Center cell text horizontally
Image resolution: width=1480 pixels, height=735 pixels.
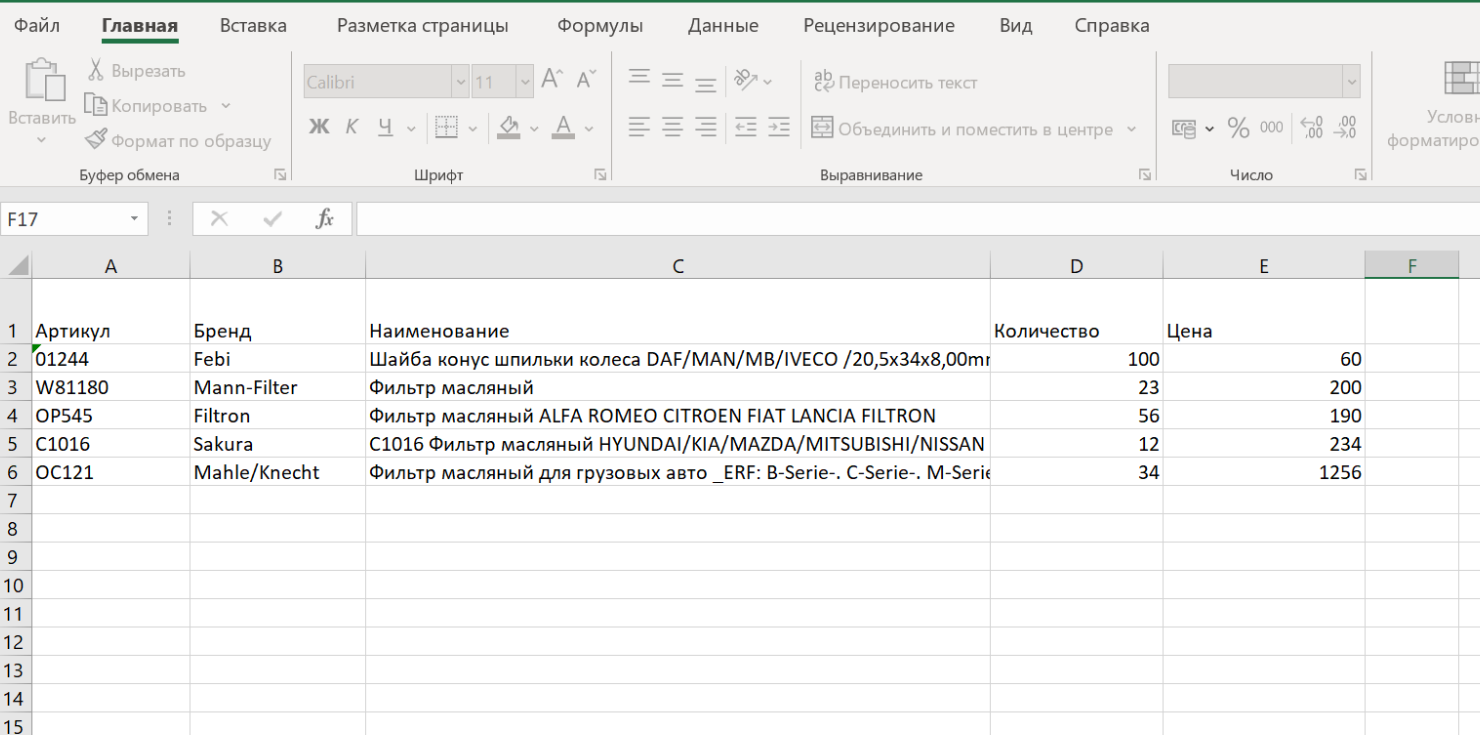(x=673, y=127)
